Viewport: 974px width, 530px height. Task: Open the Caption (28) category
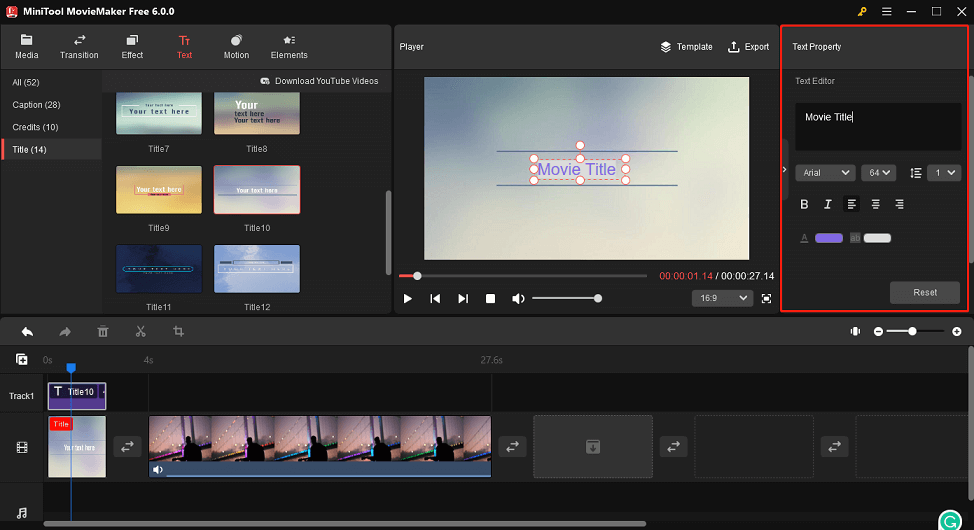[37, 105]
